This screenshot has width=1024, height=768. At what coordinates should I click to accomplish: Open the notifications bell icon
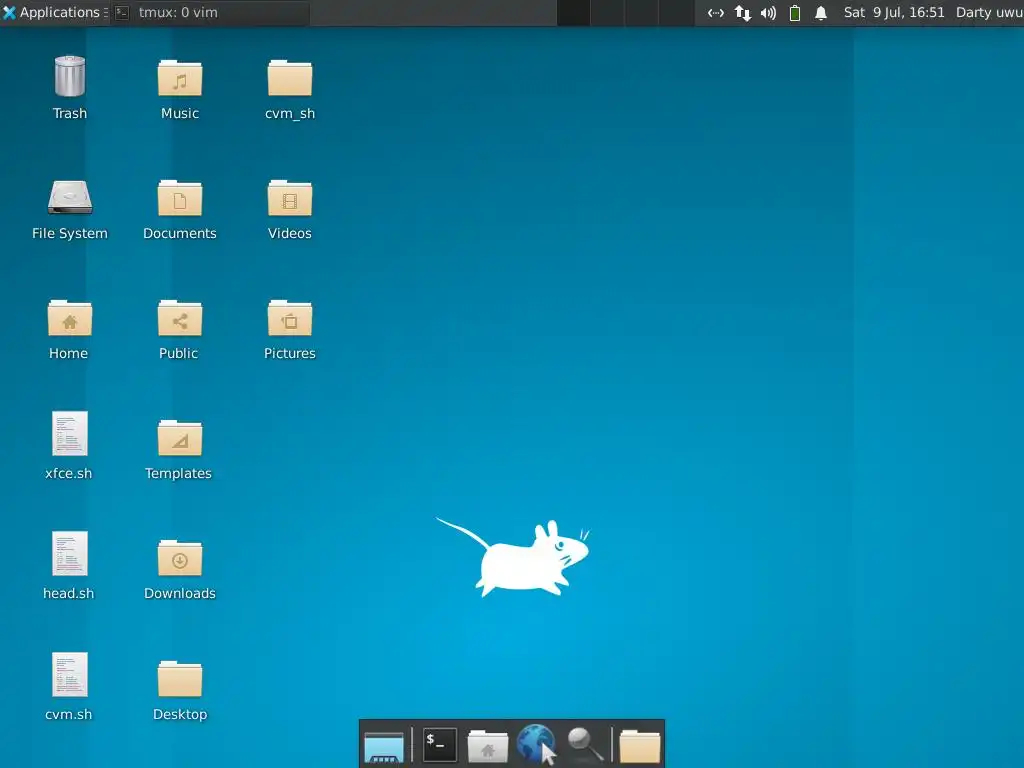[x=821, y=12]
